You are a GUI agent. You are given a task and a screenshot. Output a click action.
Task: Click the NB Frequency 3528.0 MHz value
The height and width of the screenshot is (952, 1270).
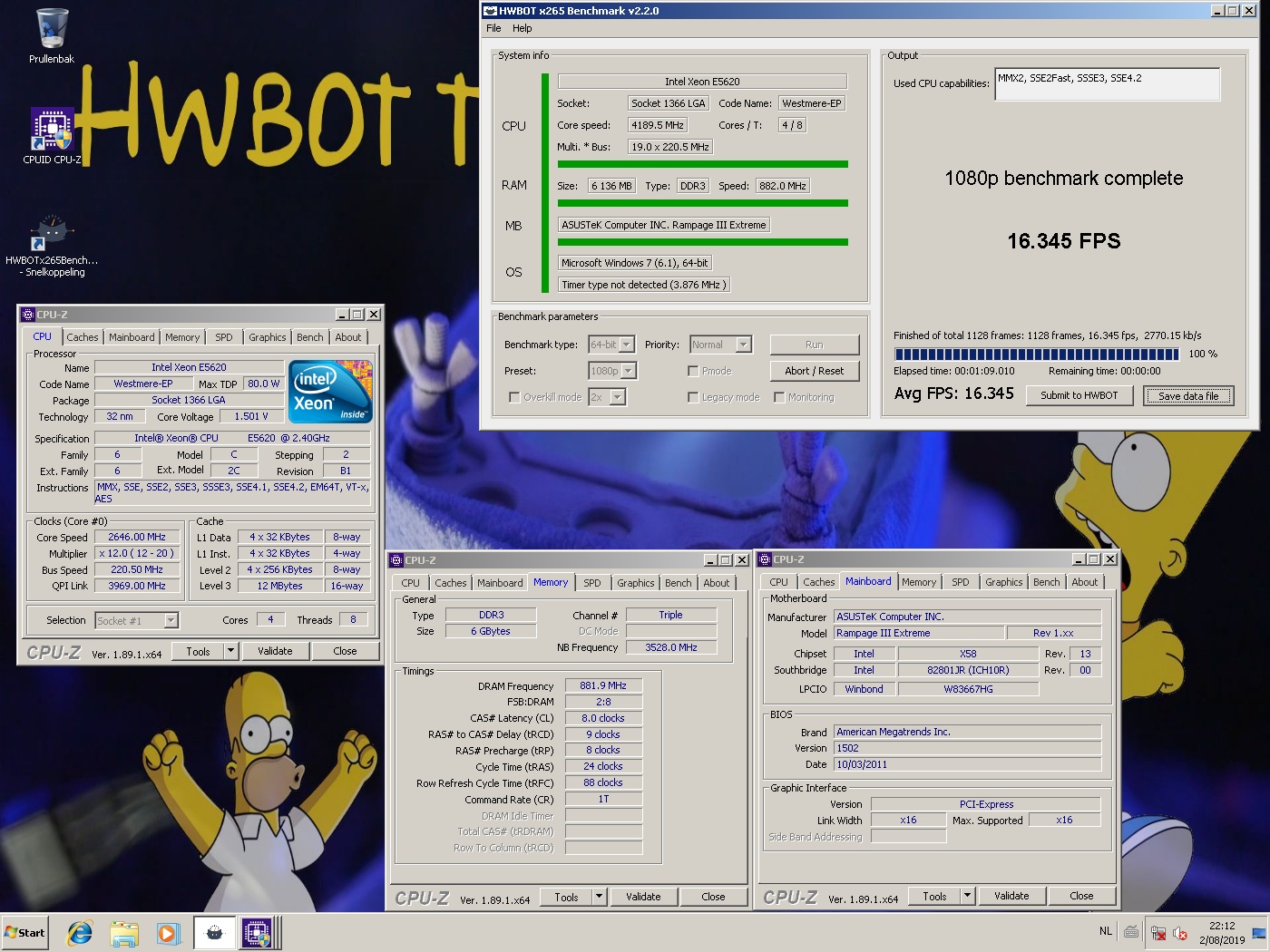(671, 647)
